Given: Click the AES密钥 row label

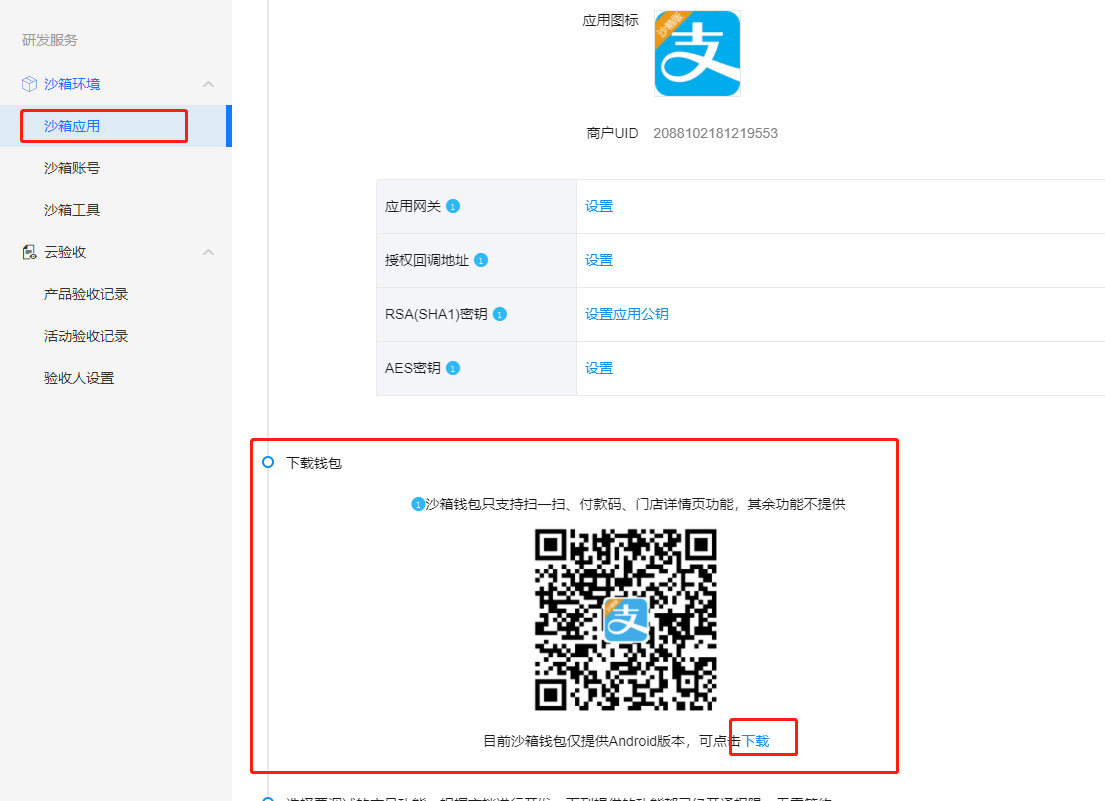Looking at the screenshot, I should tap(413, 368).
